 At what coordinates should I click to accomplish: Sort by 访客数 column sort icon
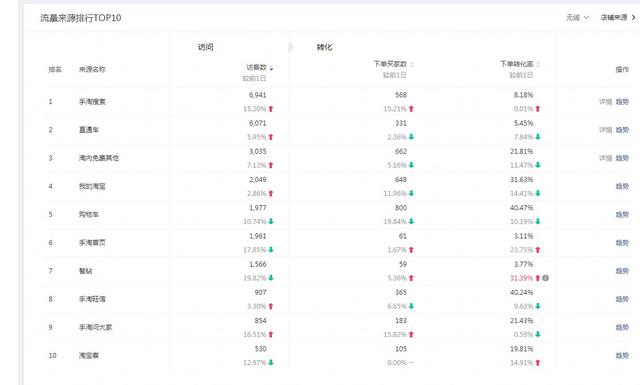tap(271, 68)
